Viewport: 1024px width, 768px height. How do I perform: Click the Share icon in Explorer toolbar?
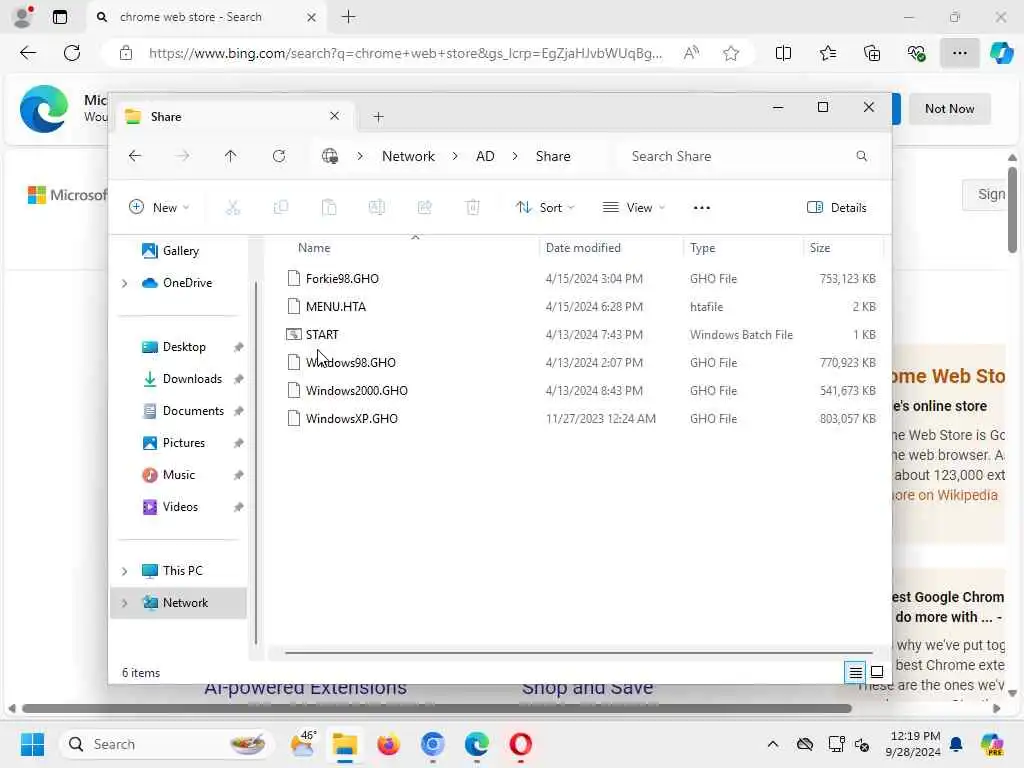pyautogui.click(x=424, y=208)
